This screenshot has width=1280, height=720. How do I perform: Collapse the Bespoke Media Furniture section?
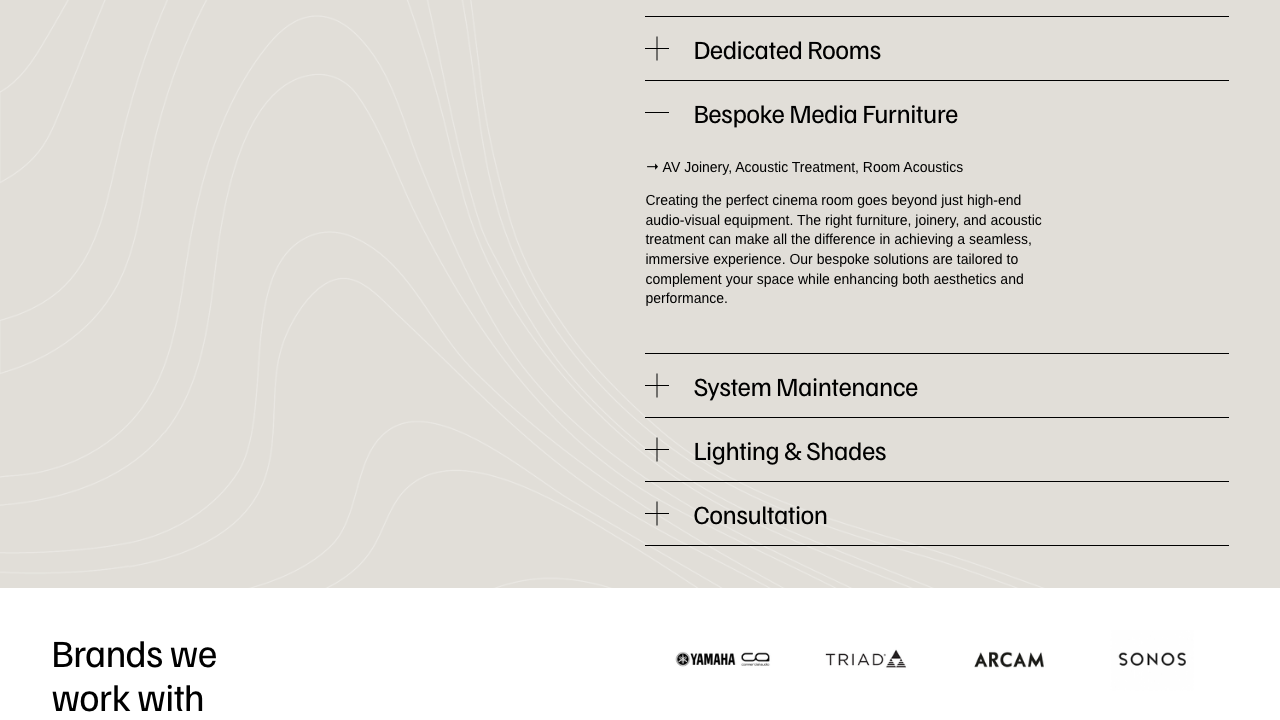click(x=825, y=114)
